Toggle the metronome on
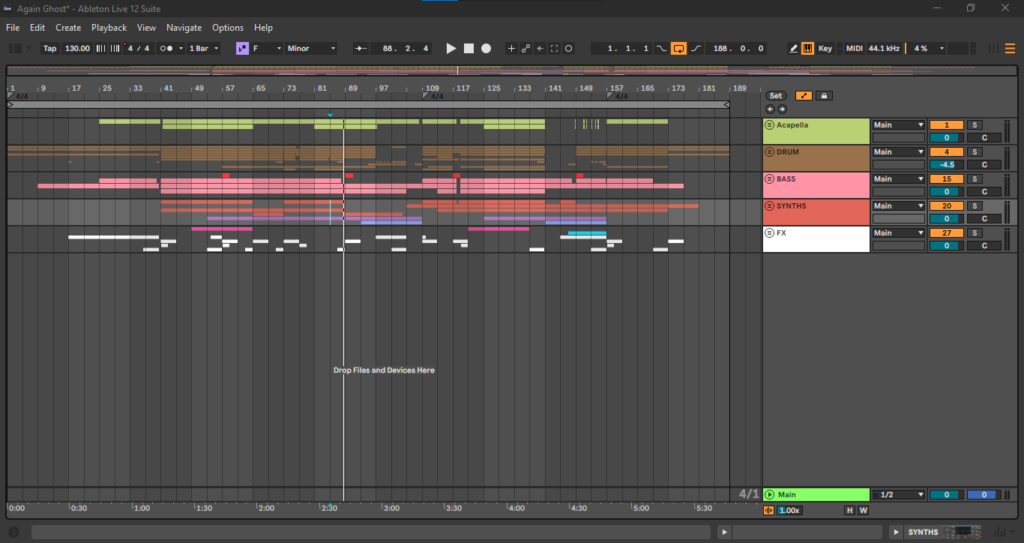The width and height of the screenshot is (1024, 543). (166, 48)
